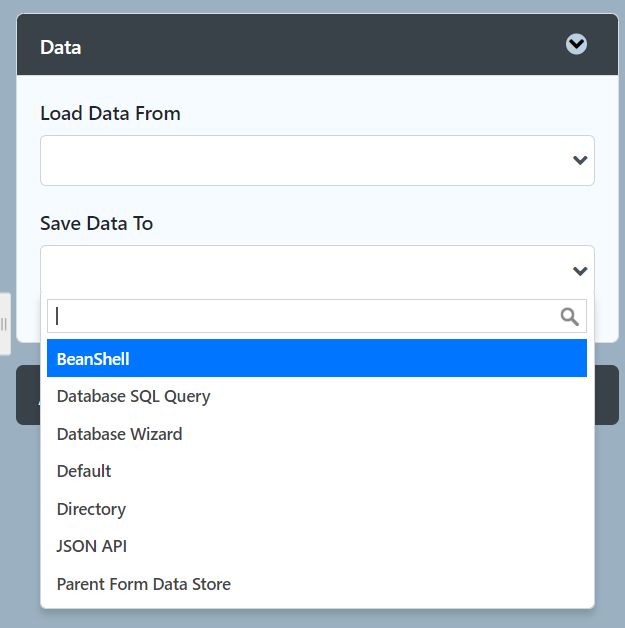Click the Save Data To label
625x628 pixels.
coord(96,223)
